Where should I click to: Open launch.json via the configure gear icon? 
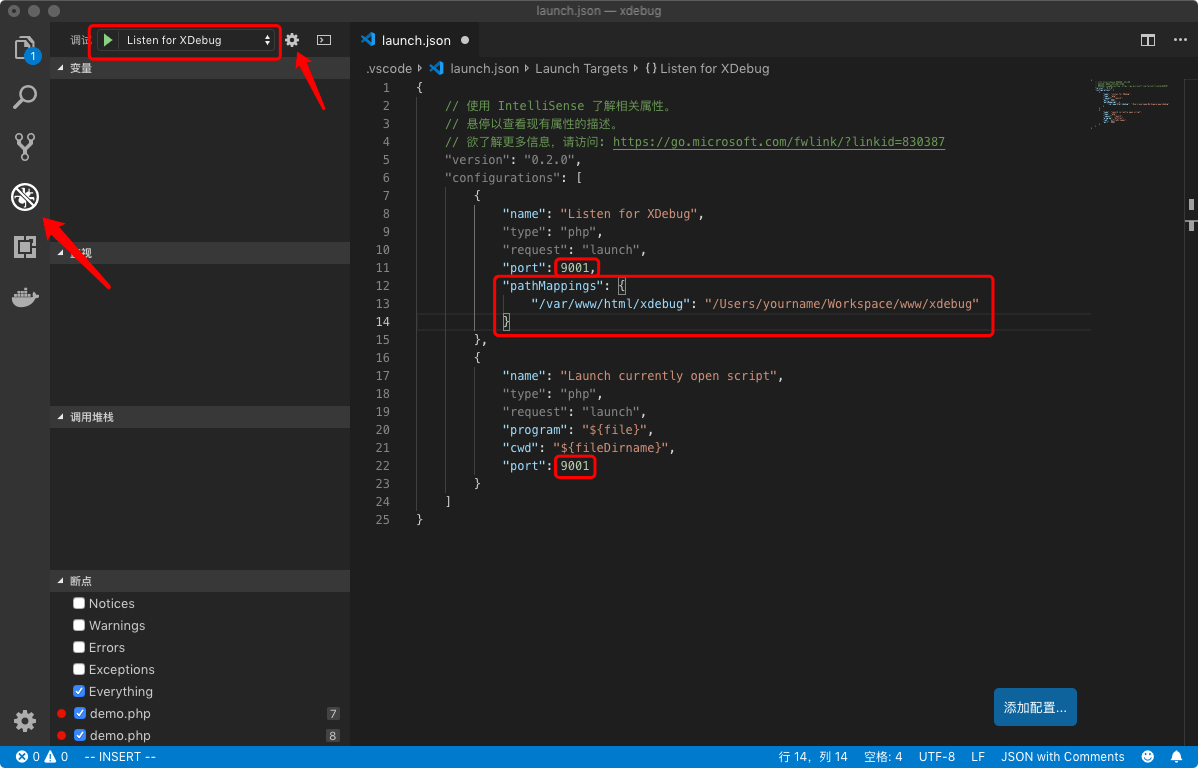pos(292,39)
